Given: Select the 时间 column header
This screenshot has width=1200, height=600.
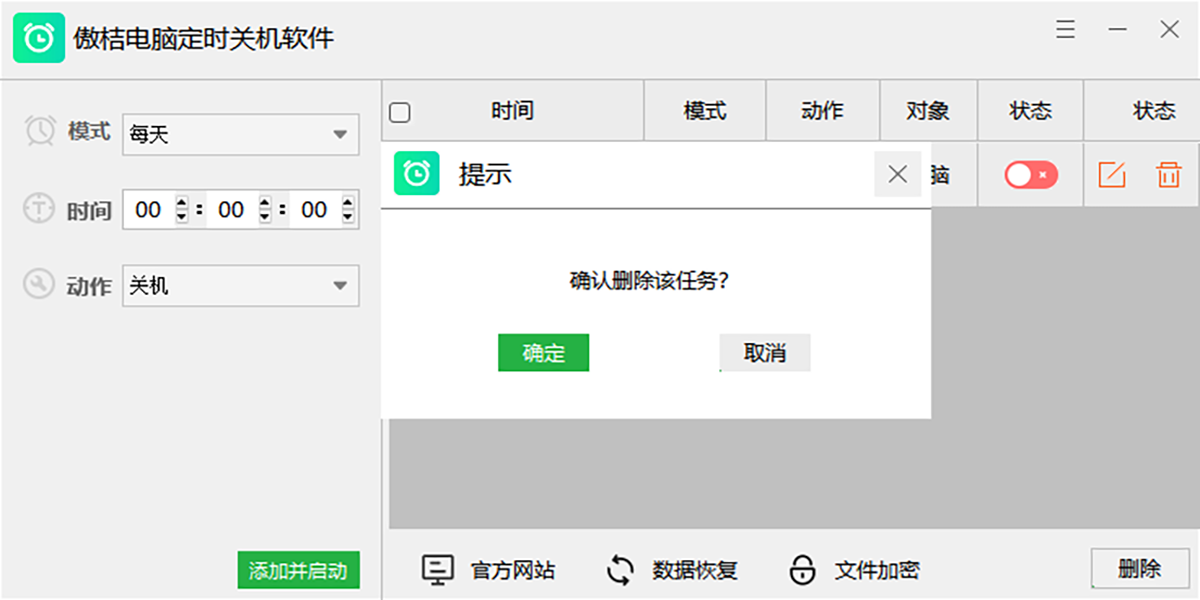Looking at the screenshot, I should pyautogui.click(x=513, y=111).
